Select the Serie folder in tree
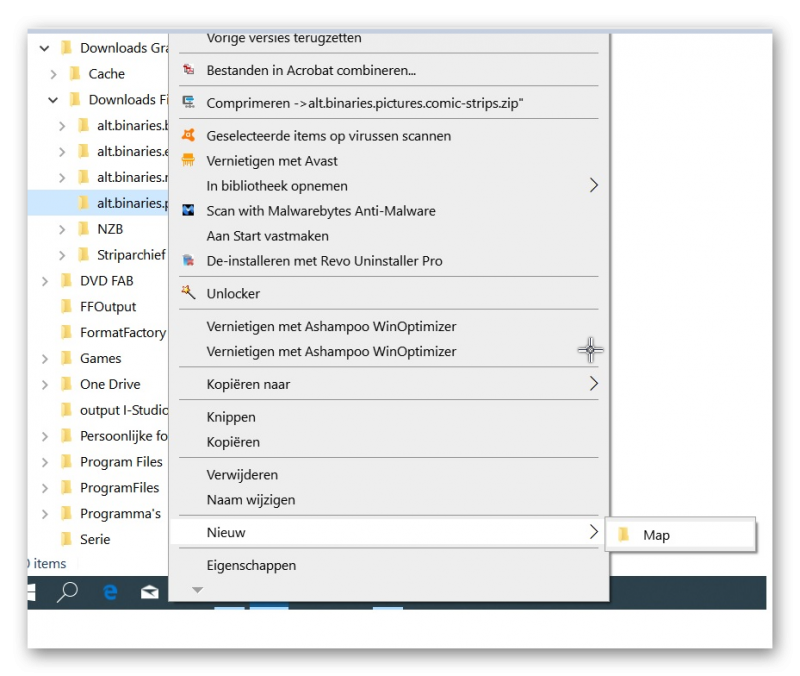 (x=95, y=539)
